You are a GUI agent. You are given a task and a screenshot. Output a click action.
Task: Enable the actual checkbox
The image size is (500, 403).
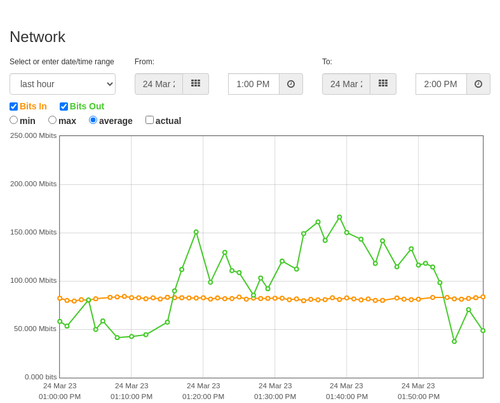click(x=149, y=120)
